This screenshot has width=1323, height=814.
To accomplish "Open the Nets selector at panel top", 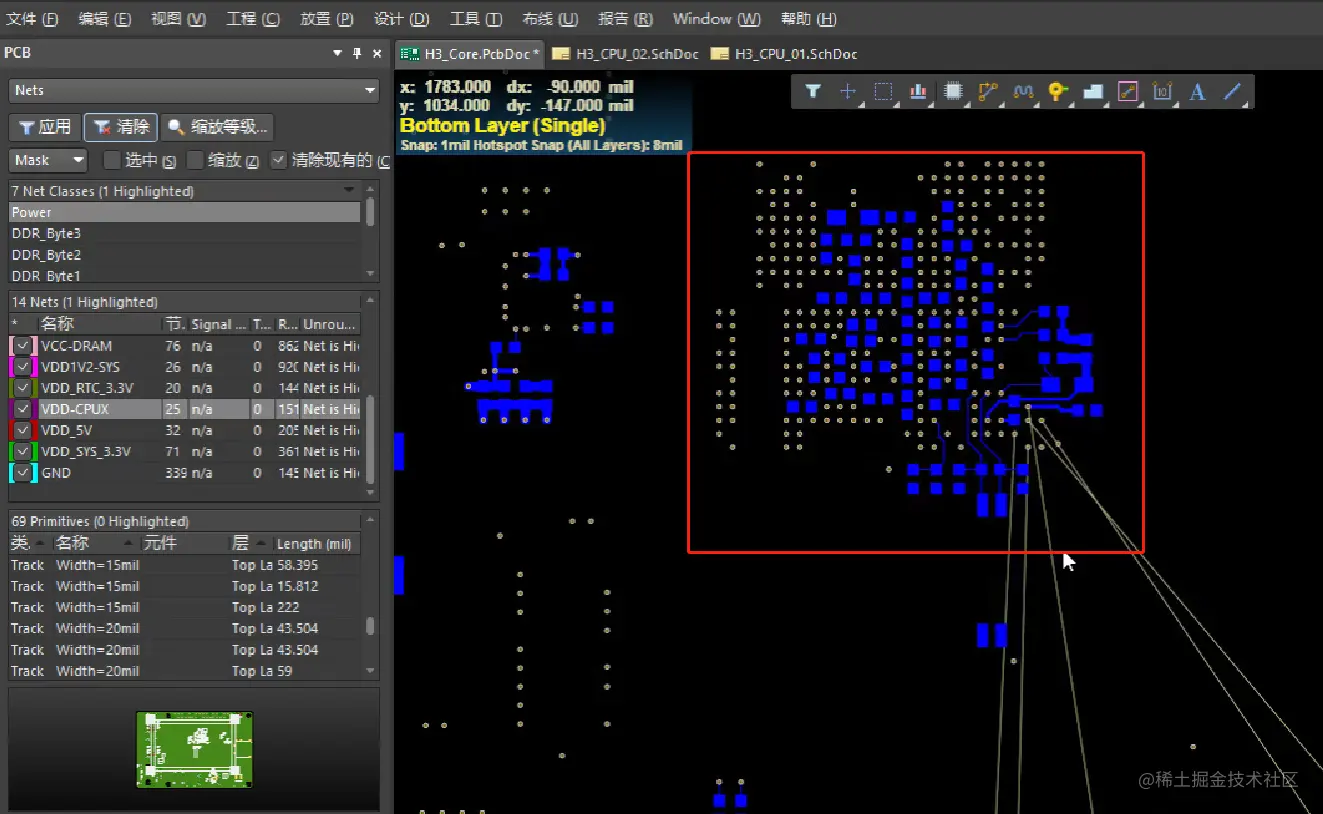I will [x=193, y=91].
